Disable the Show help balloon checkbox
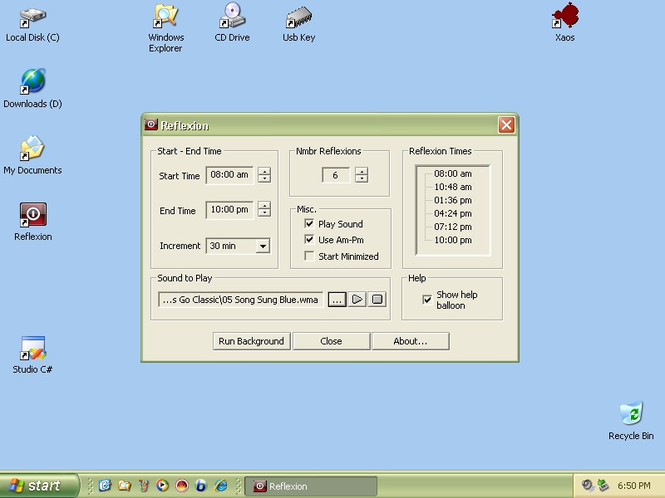The width and height of the screenshot is (665, 498). pyautogui.click(x=427, y=300)
